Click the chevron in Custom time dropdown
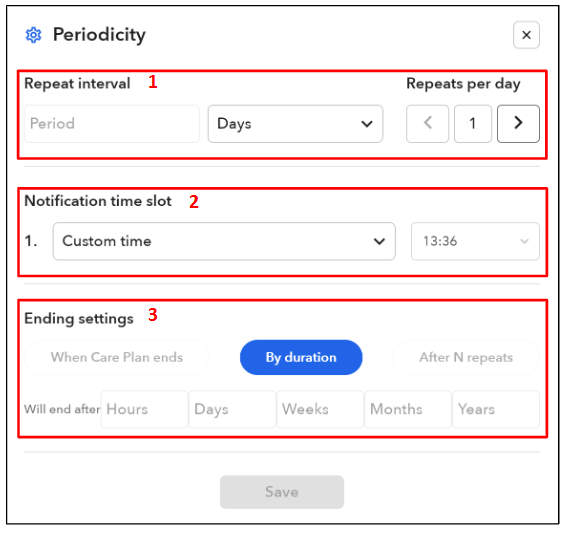This screenshot has width=565, height=533. click(379, 241)
